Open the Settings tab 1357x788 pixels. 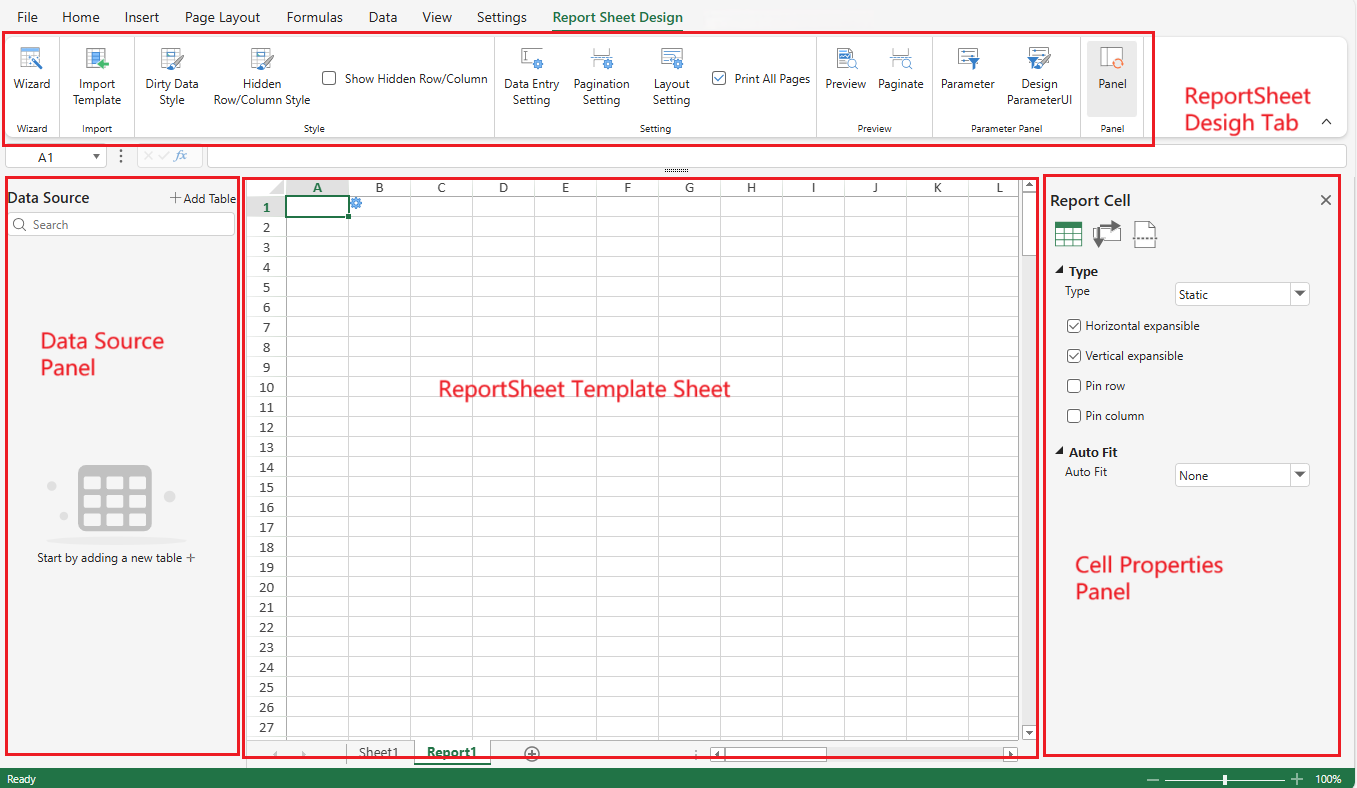click(502, 17)
